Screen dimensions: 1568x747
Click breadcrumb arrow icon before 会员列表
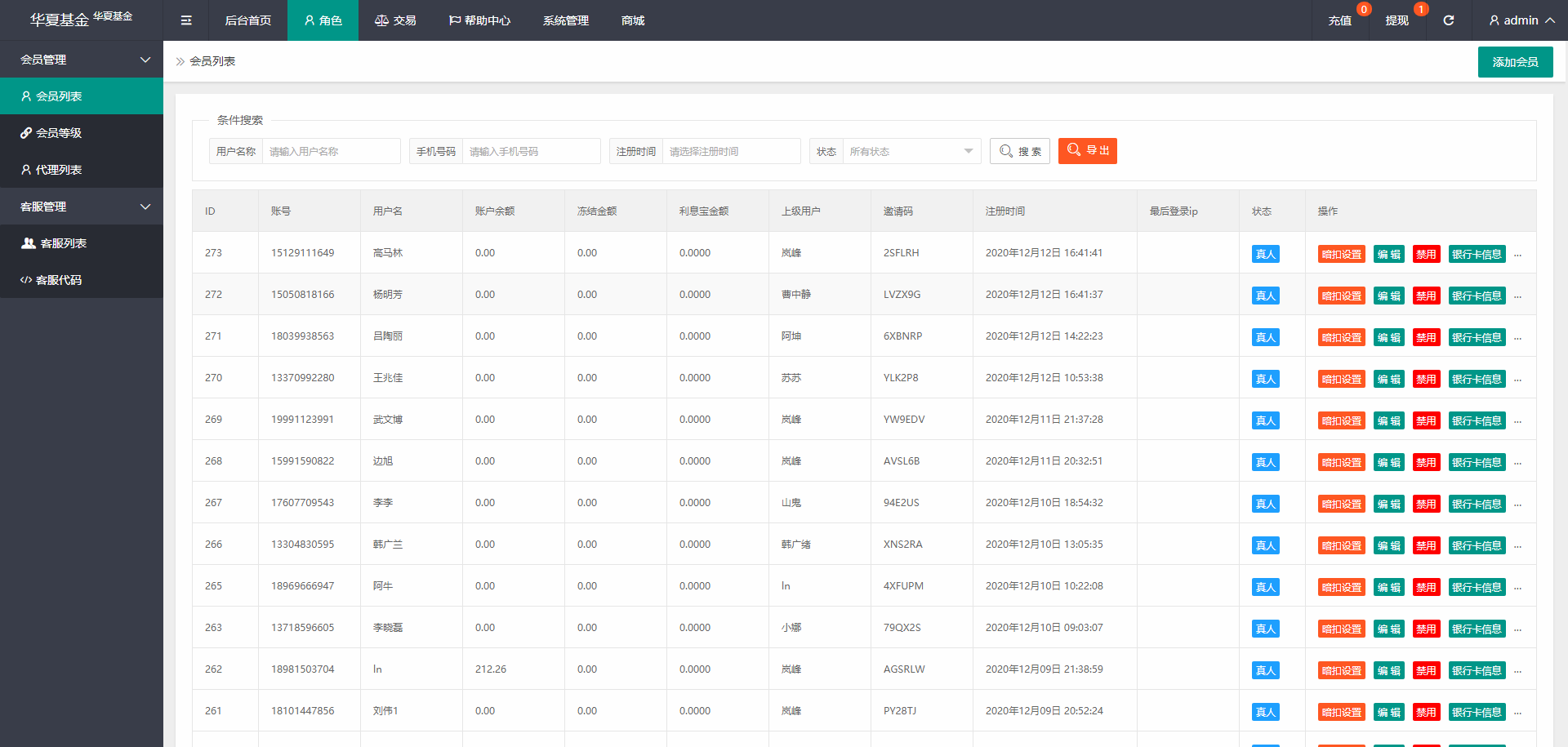click(180, 61)
